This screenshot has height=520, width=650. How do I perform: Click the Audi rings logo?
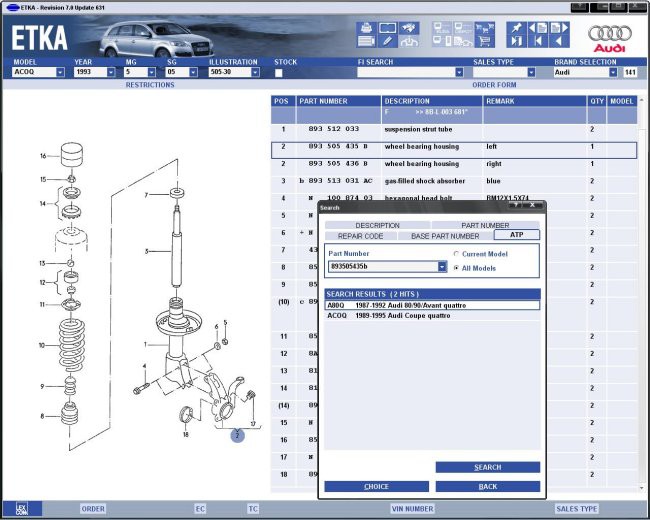coord(609,33)
